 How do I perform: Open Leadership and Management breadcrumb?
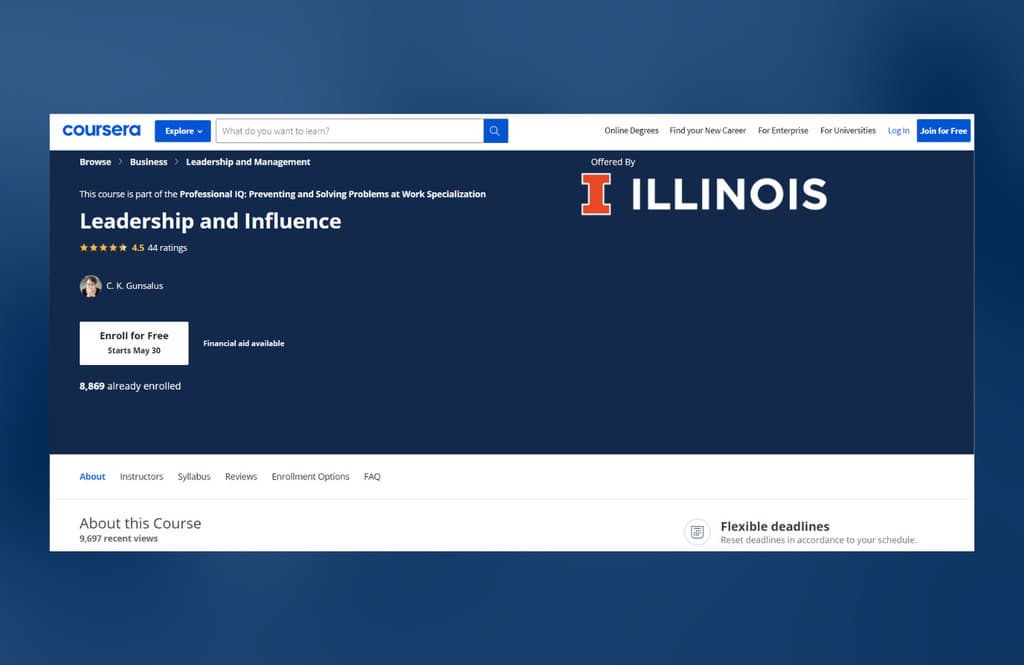(x=248, y=162)
